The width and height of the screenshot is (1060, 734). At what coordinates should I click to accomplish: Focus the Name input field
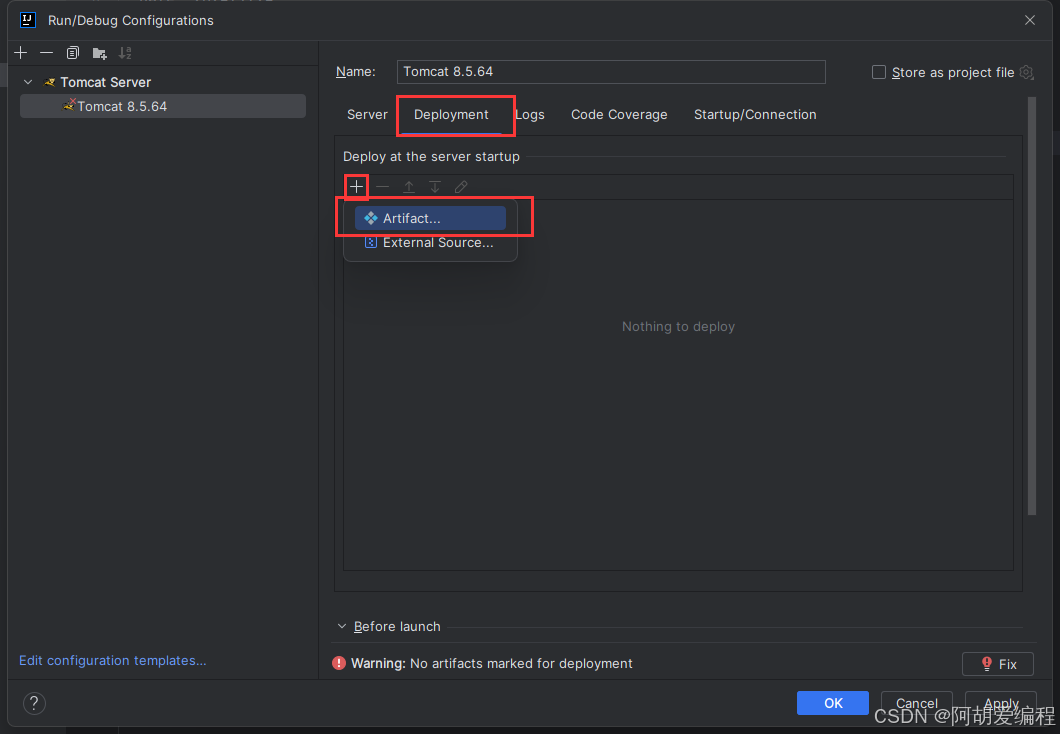[610, 72]
